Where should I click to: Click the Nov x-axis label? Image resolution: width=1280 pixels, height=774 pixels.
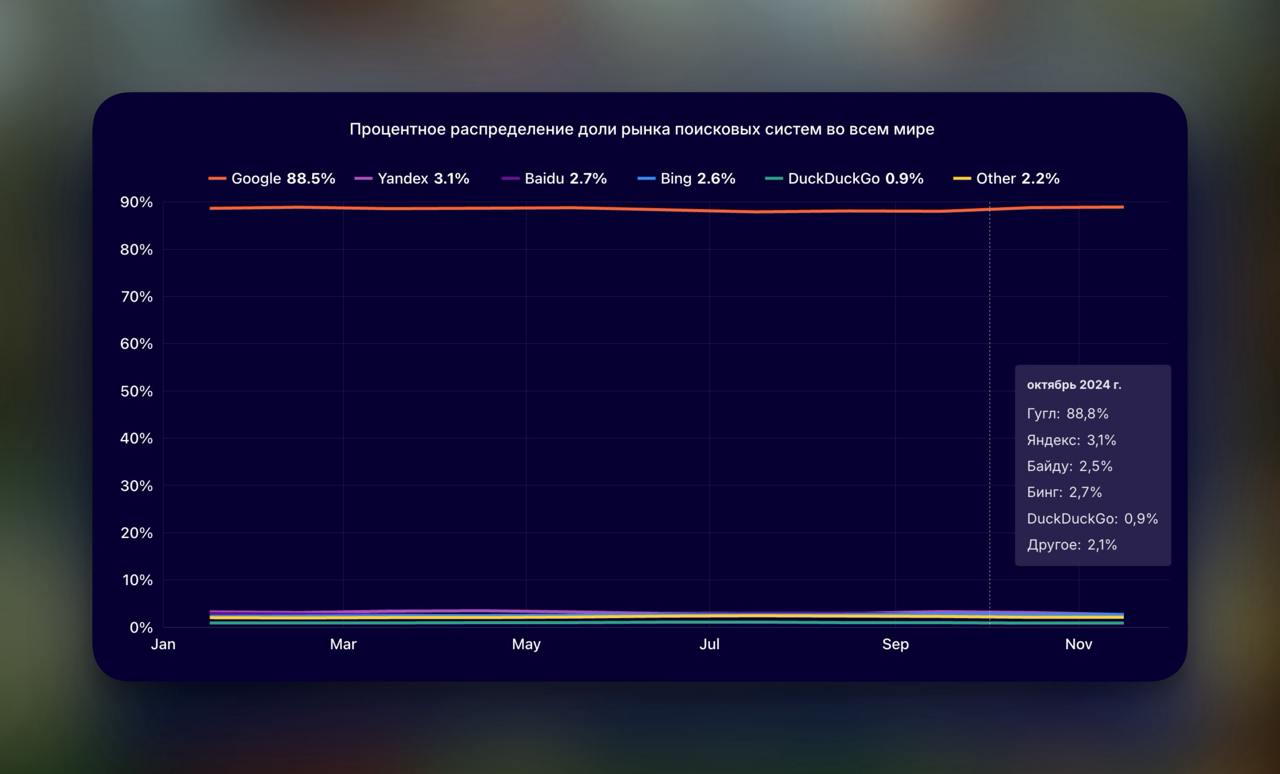[1079, 645]
